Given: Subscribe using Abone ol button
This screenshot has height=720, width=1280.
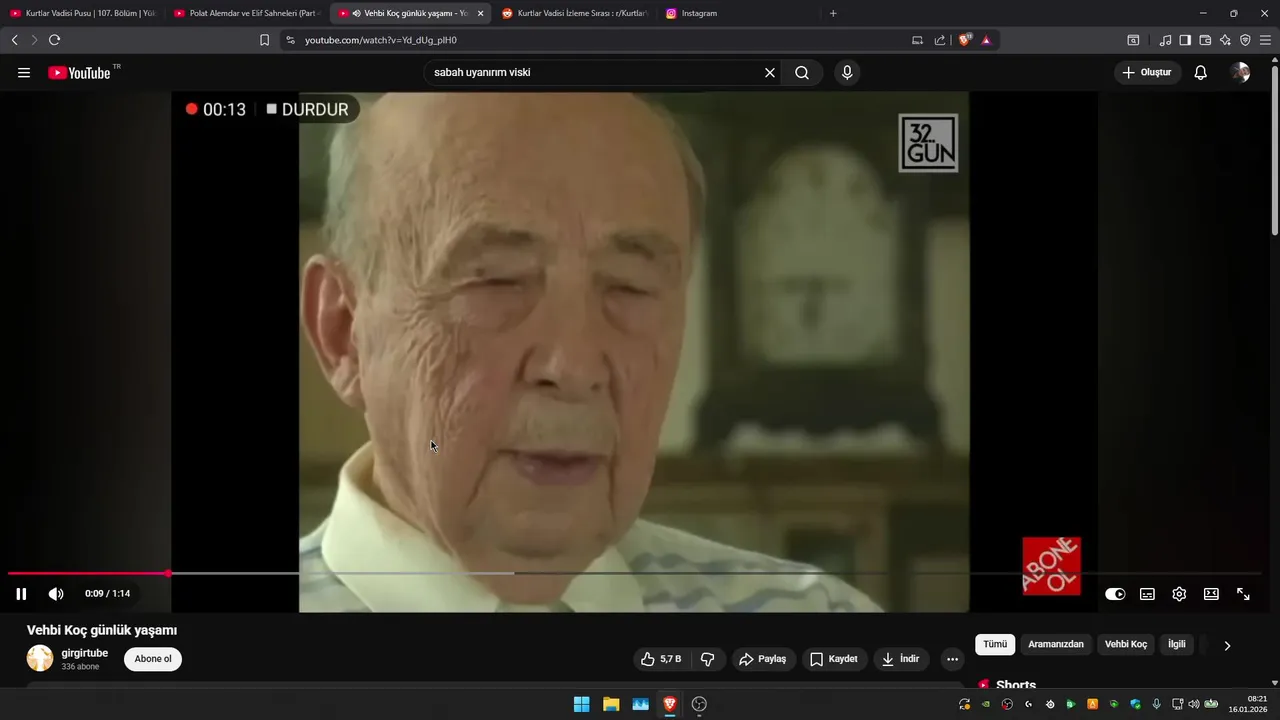Looking at the screenshot, I should [x=153, y=659].
